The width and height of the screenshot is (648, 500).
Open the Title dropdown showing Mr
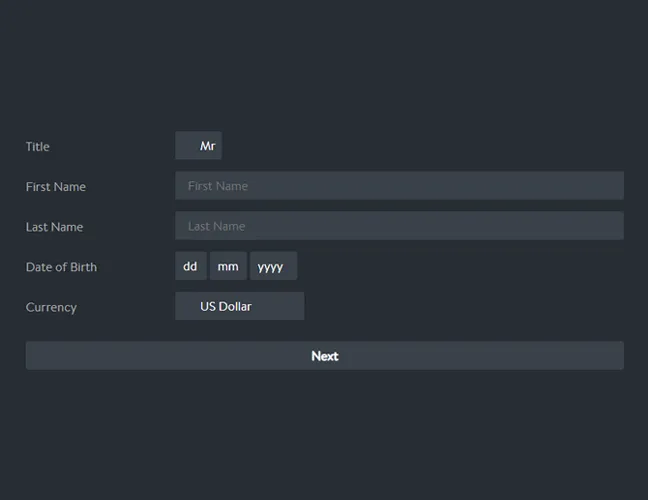pyautogui.click(x=198, y=146)
